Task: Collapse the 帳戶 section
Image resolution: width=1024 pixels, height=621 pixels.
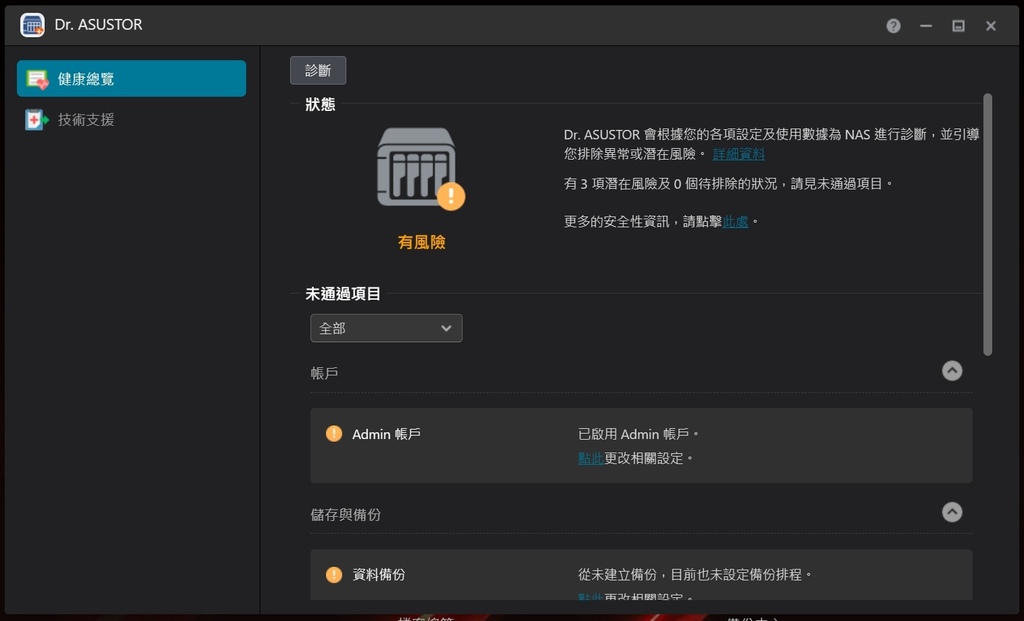Action: (x=952, y=371)
